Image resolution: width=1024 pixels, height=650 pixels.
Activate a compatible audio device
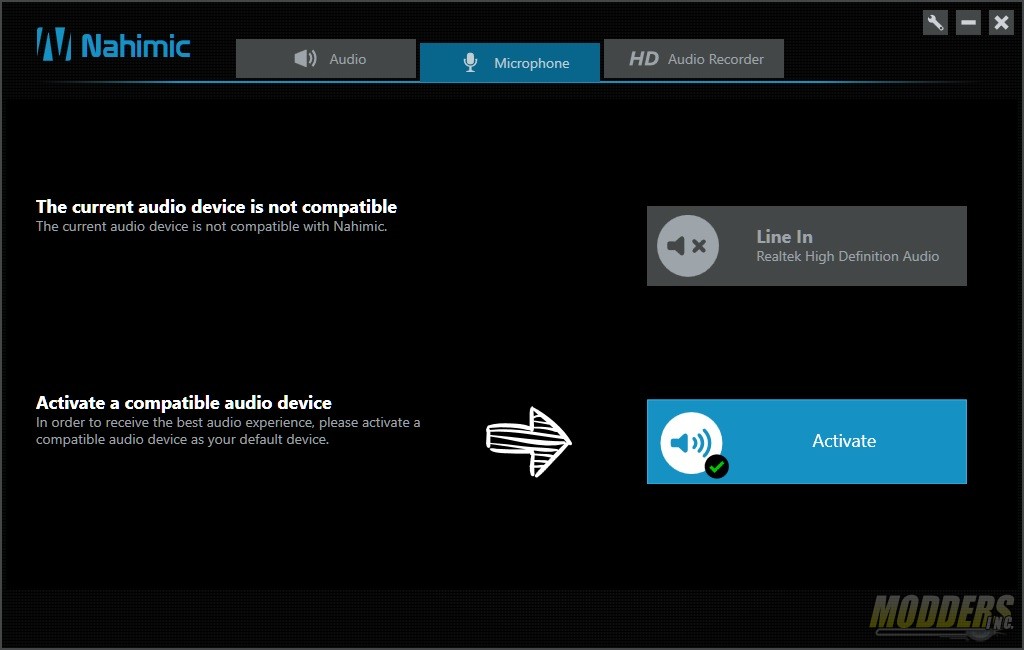pyautogui.click(x=807, y=442)
